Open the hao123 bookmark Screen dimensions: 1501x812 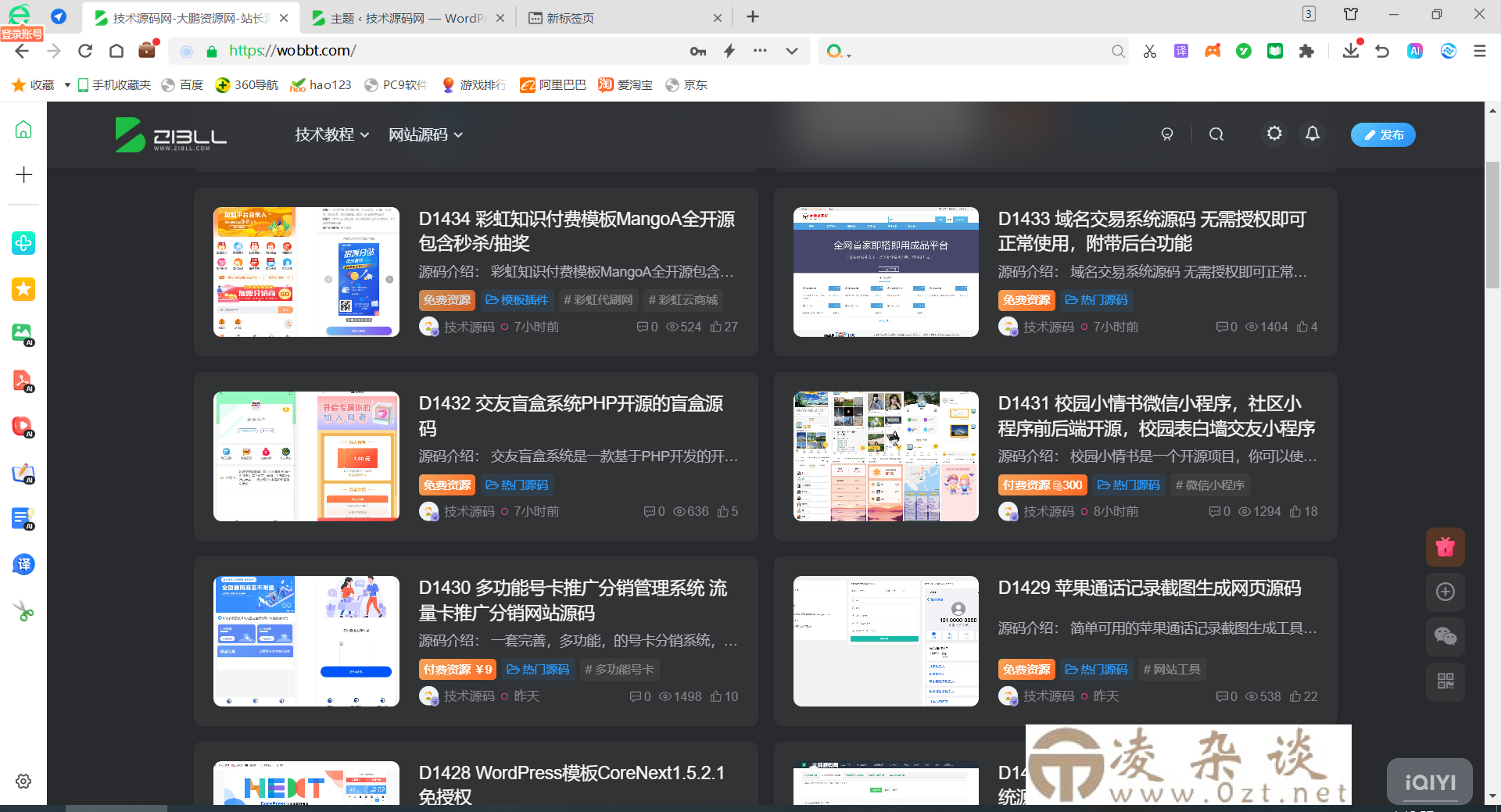click(321, 85)
